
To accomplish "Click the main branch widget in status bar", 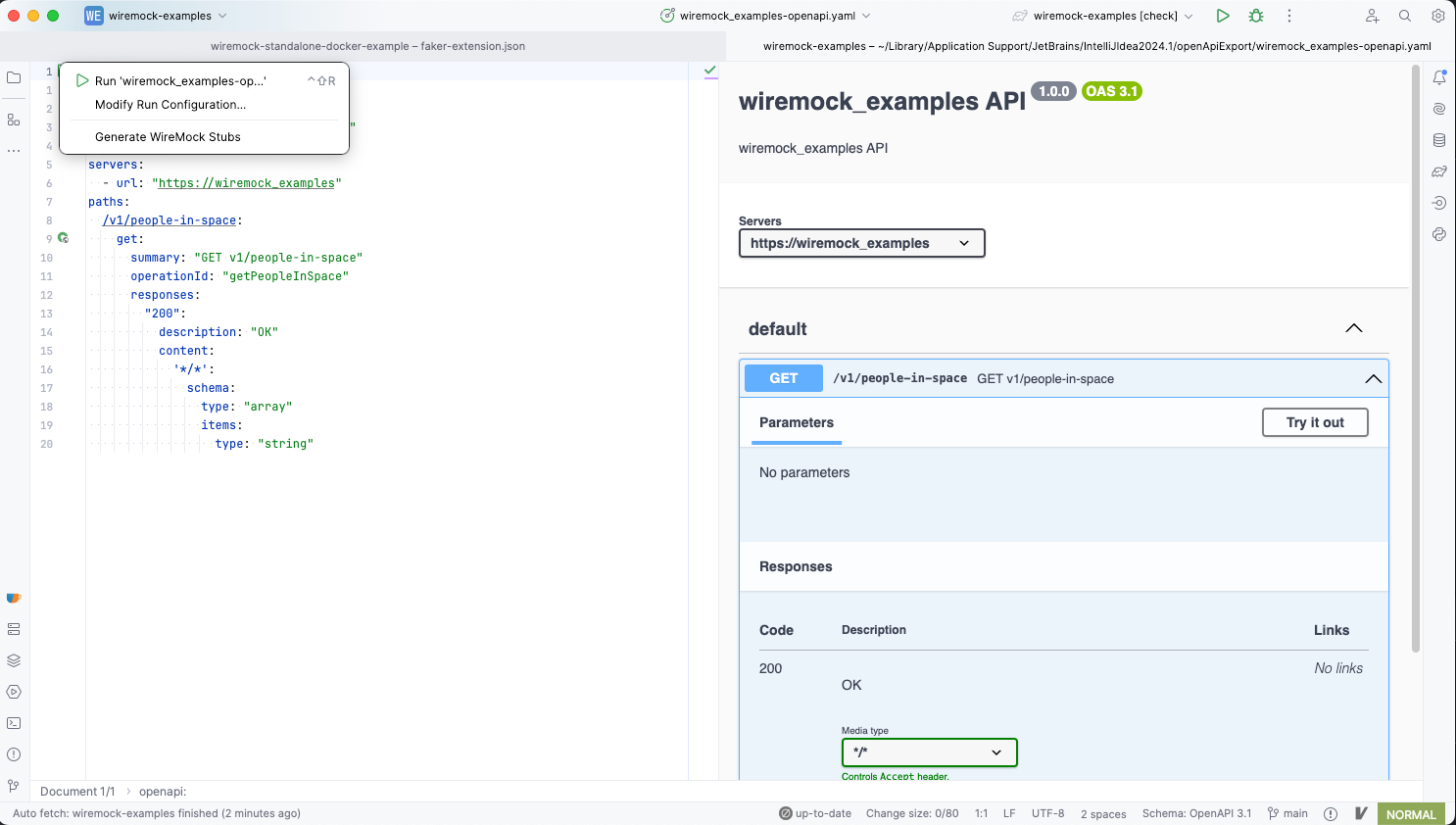I will click(1287, 813).
